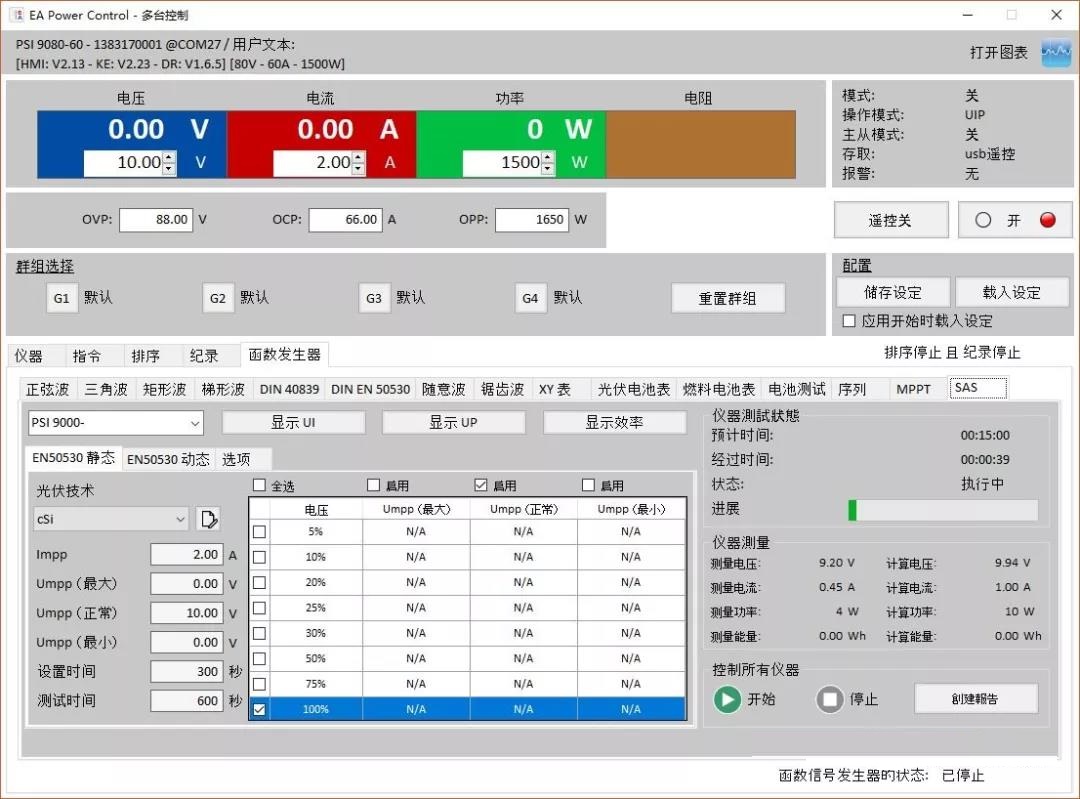
Task: Click the reset groups button
Action: (x=727, y=298)
